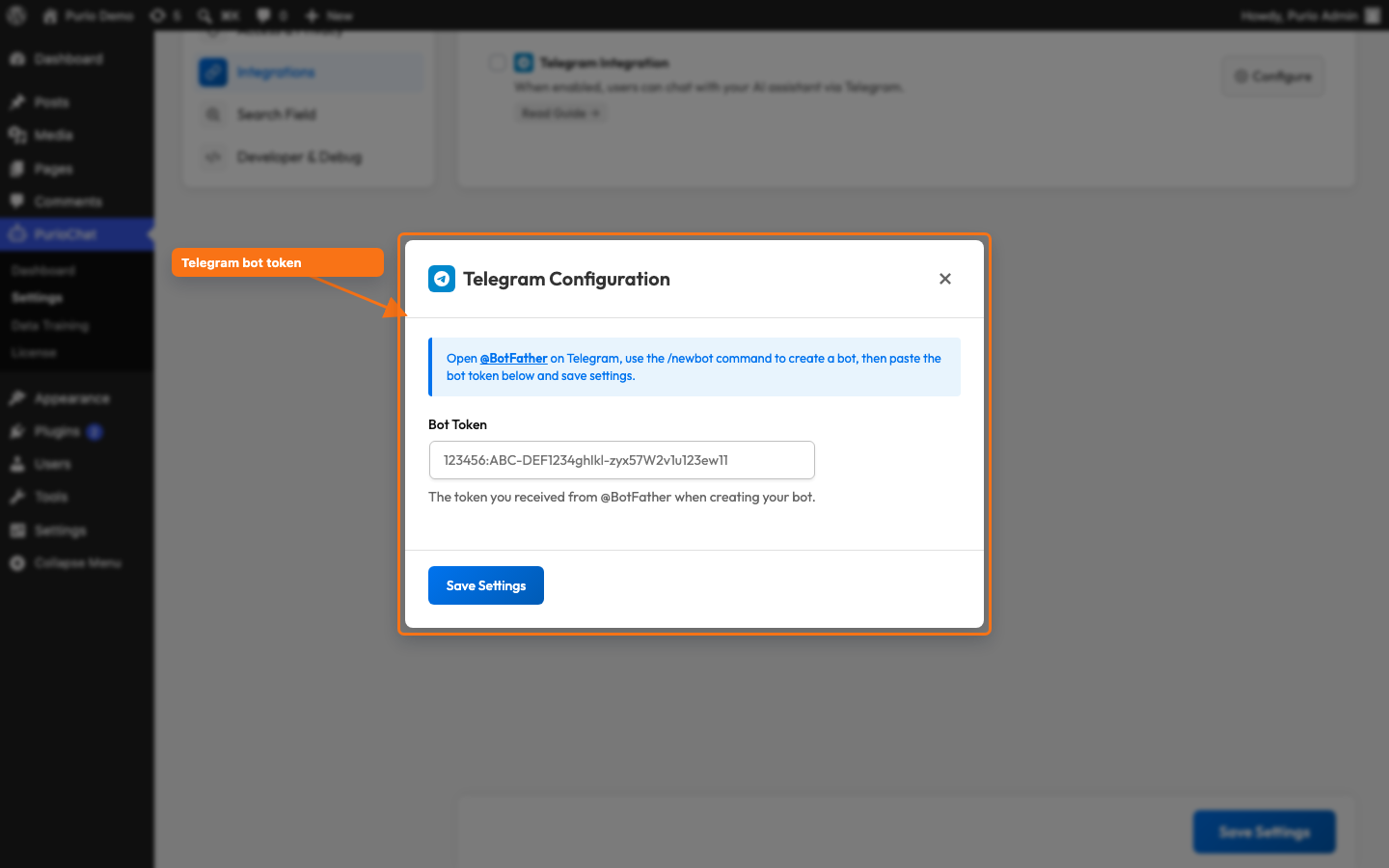Select the Integrations settings tab
This screenshot has width=1389, height=868.
(309, 72)
